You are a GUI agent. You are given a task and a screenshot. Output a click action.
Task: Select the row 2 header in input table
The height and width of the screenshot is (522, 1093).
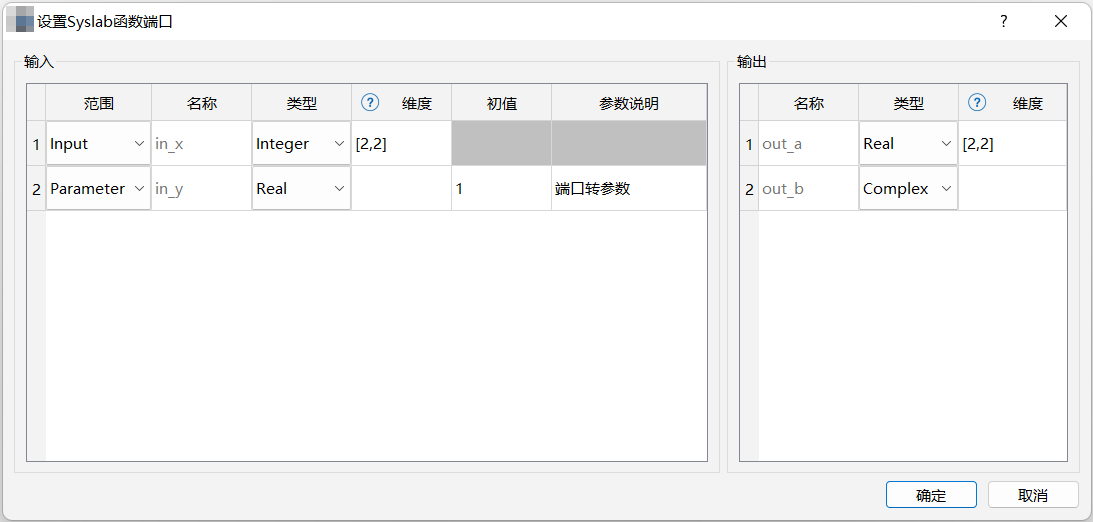pos(36,189)
